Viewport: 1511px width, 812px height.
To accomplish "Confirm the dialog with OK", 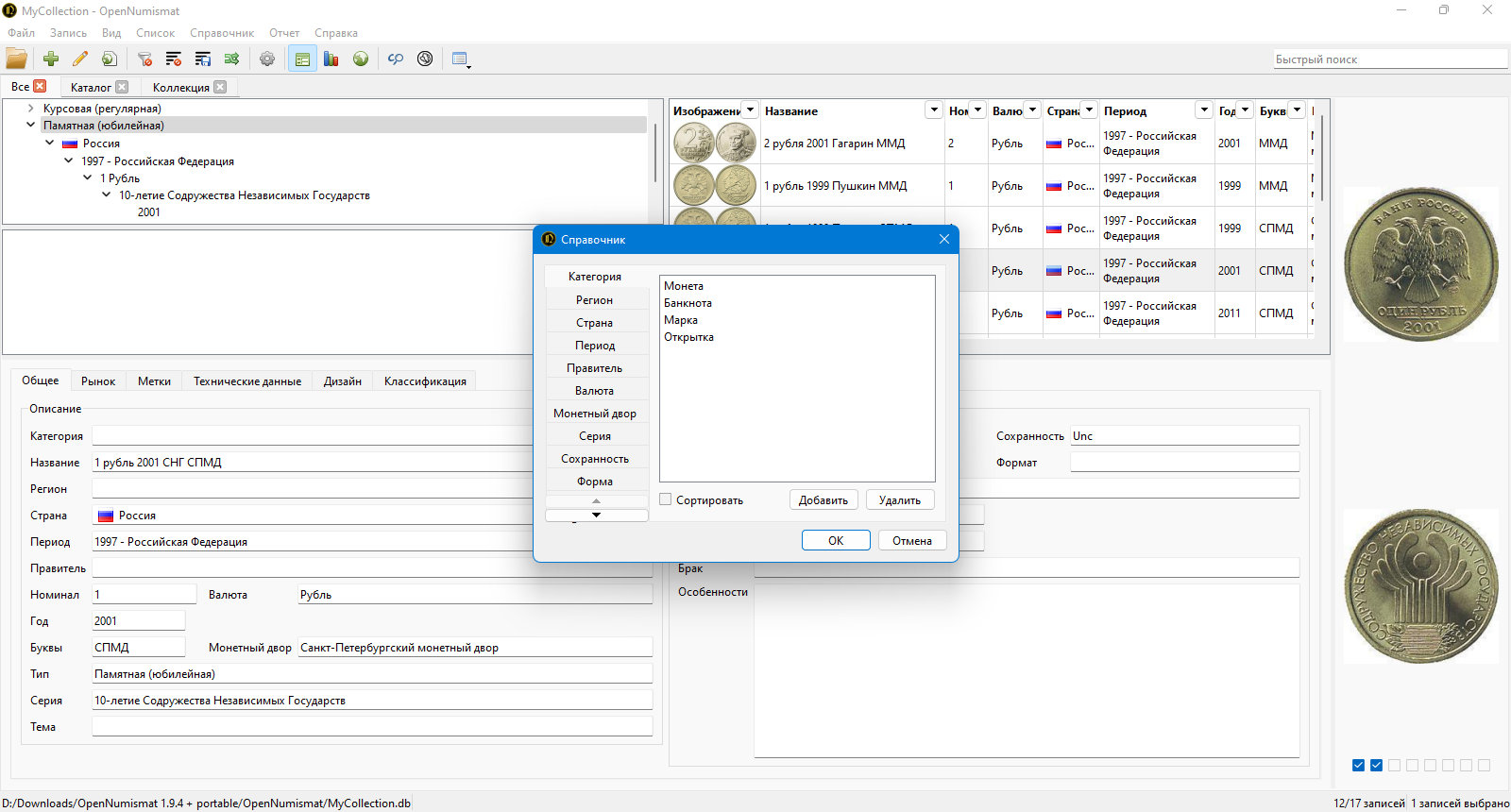I will (x=836, y=540).
